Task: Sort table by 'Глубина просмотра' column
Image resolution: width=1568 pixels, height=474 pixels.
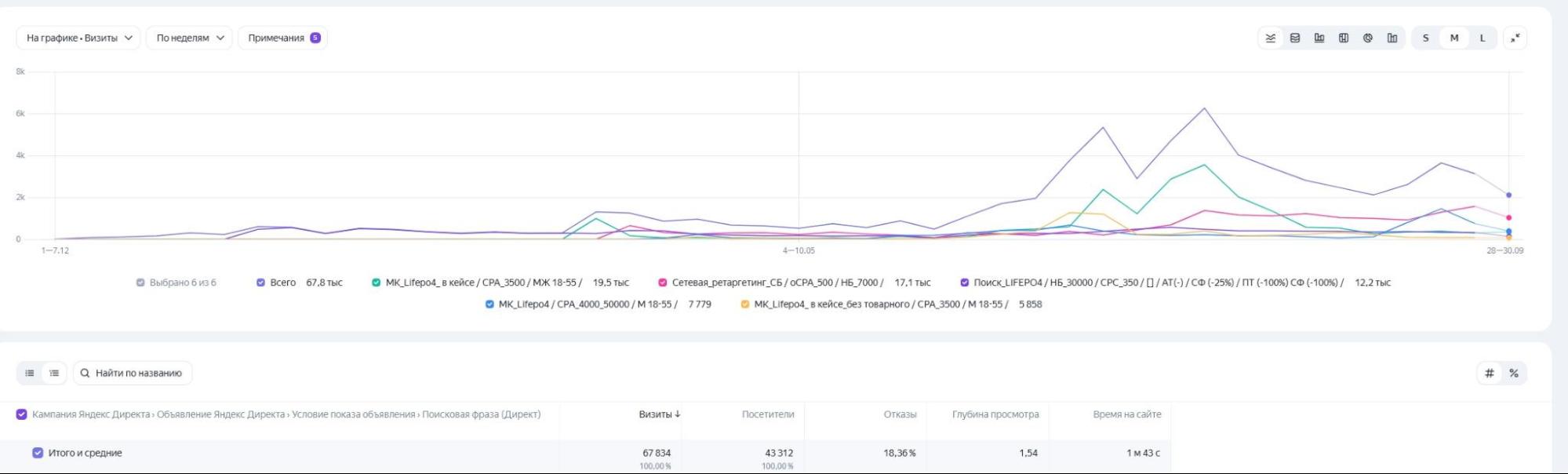Action: (995, 414)
